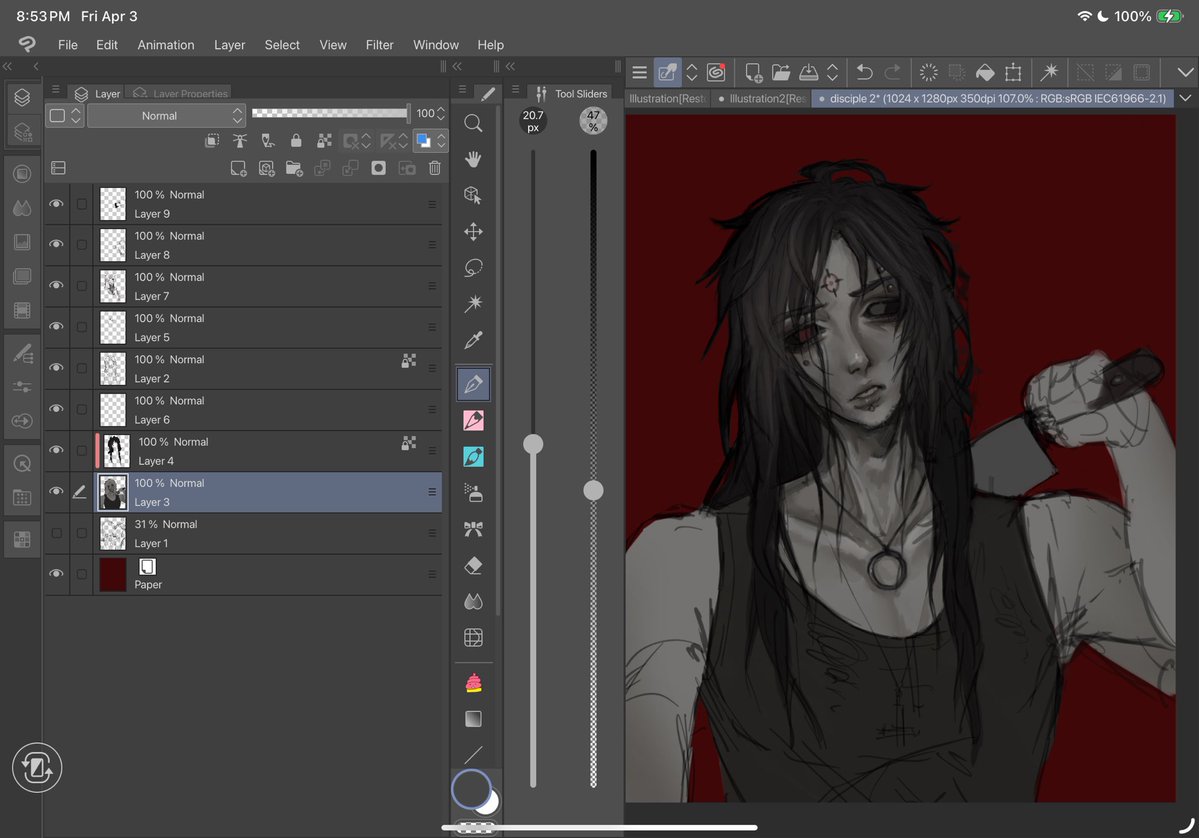Screen dimensions: 1199x838
Task: Show Layer 1 by toggling visibility
Action: tap(57, 533)
